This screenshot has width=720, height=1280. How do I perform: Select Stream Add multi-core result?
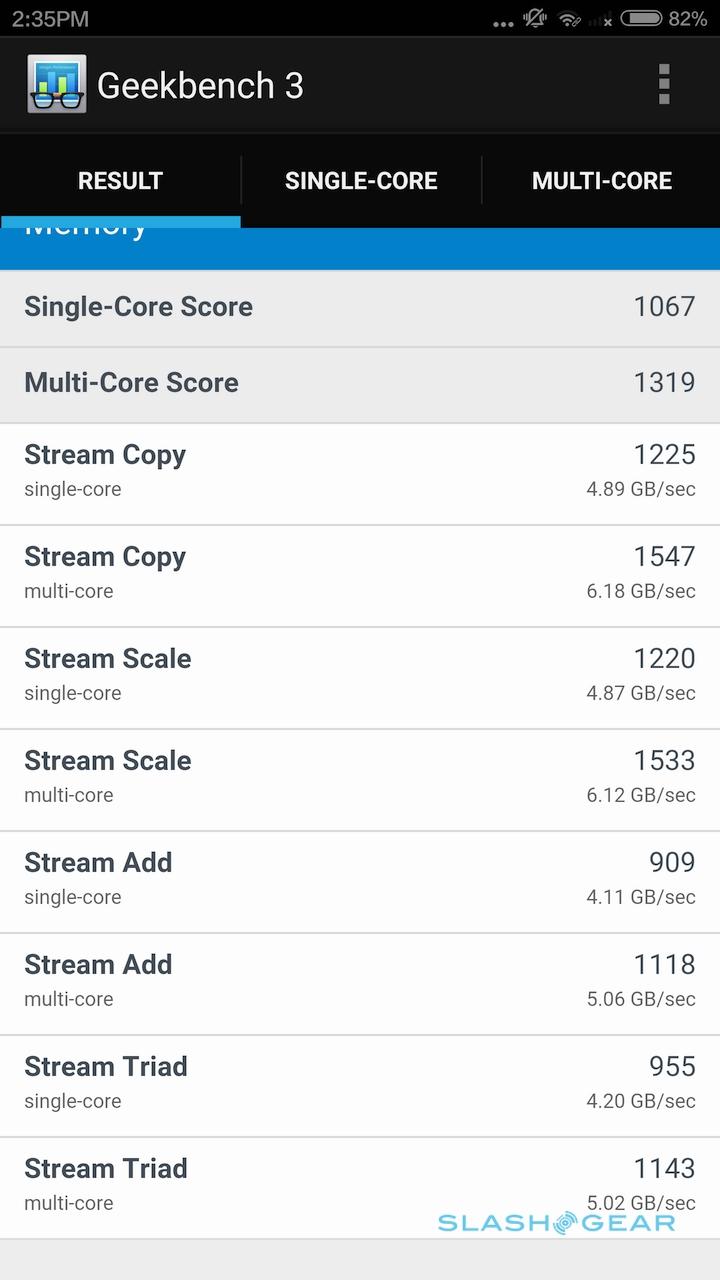pyautogui.click(x=360, y=981)
